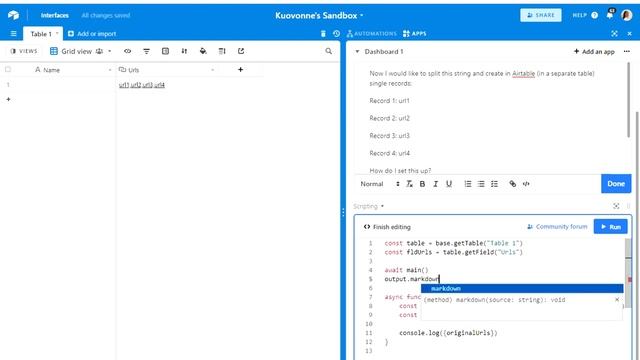Screen dimensions: 640x360
Task: Open the row coloring paint icon
Action: (203, 51)
